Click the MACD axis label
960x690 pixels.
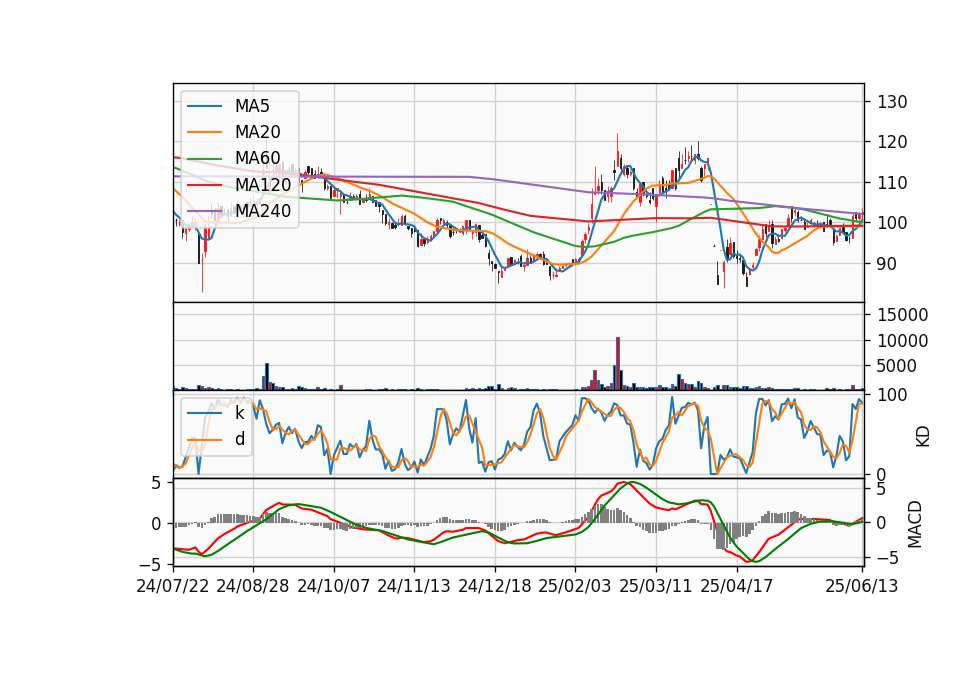(915, 524)
